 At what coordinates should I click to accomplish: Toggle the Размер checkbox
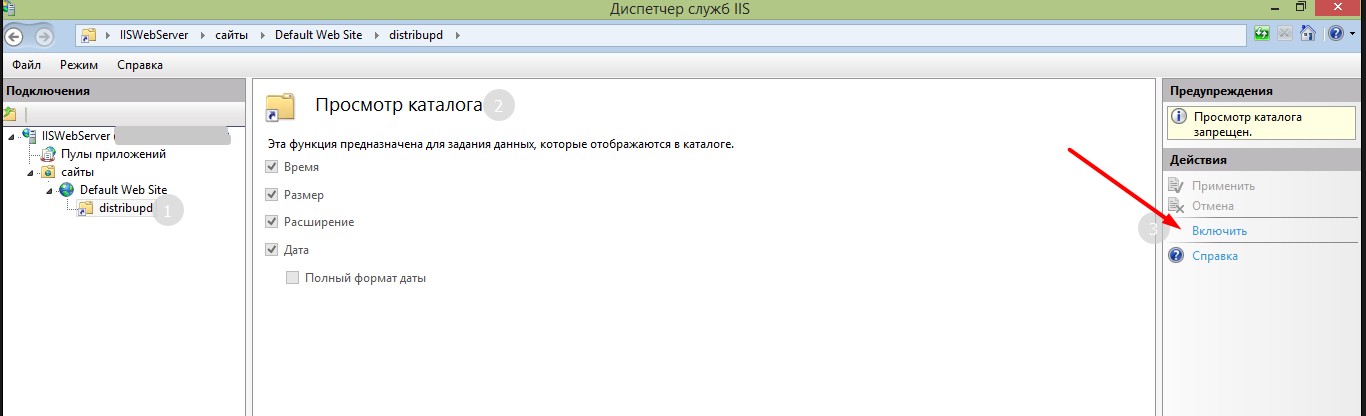[x=271, y=194]
